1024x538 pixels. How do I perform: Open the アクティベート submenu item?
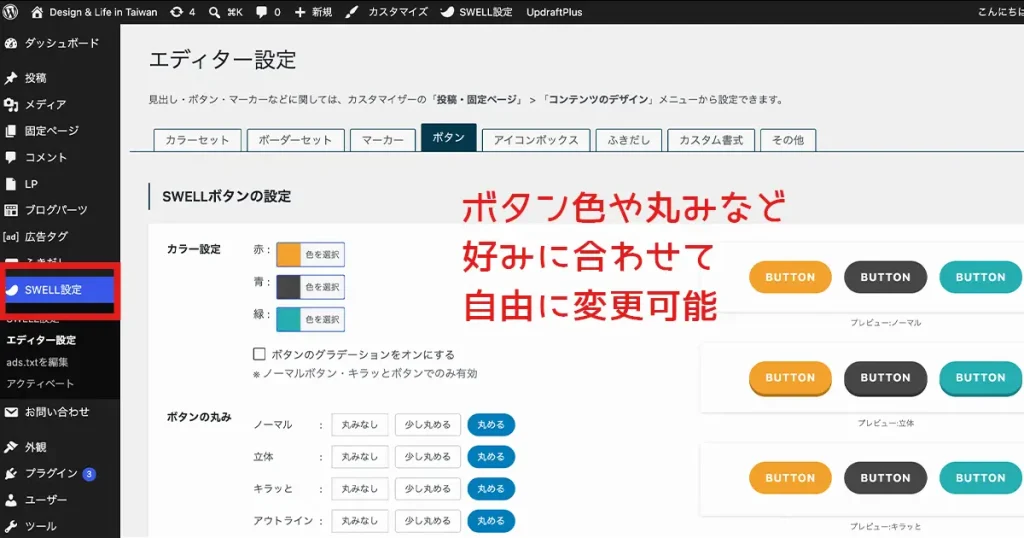40,384
